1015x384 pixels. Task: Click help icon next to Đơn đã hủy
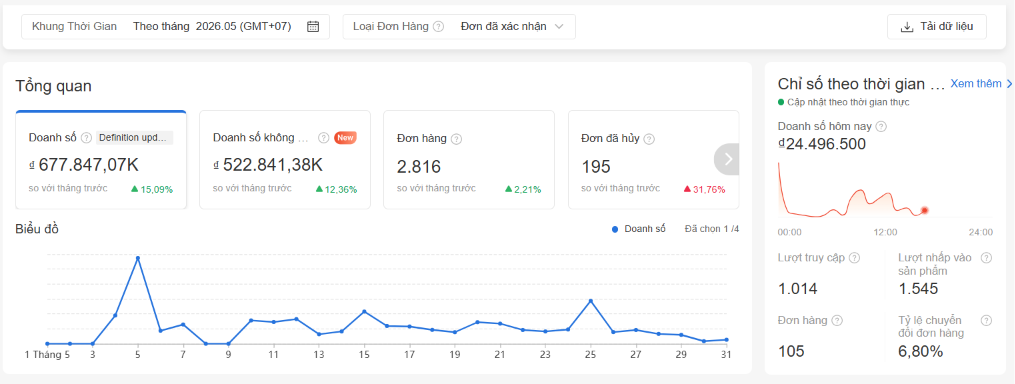point(649,139)
